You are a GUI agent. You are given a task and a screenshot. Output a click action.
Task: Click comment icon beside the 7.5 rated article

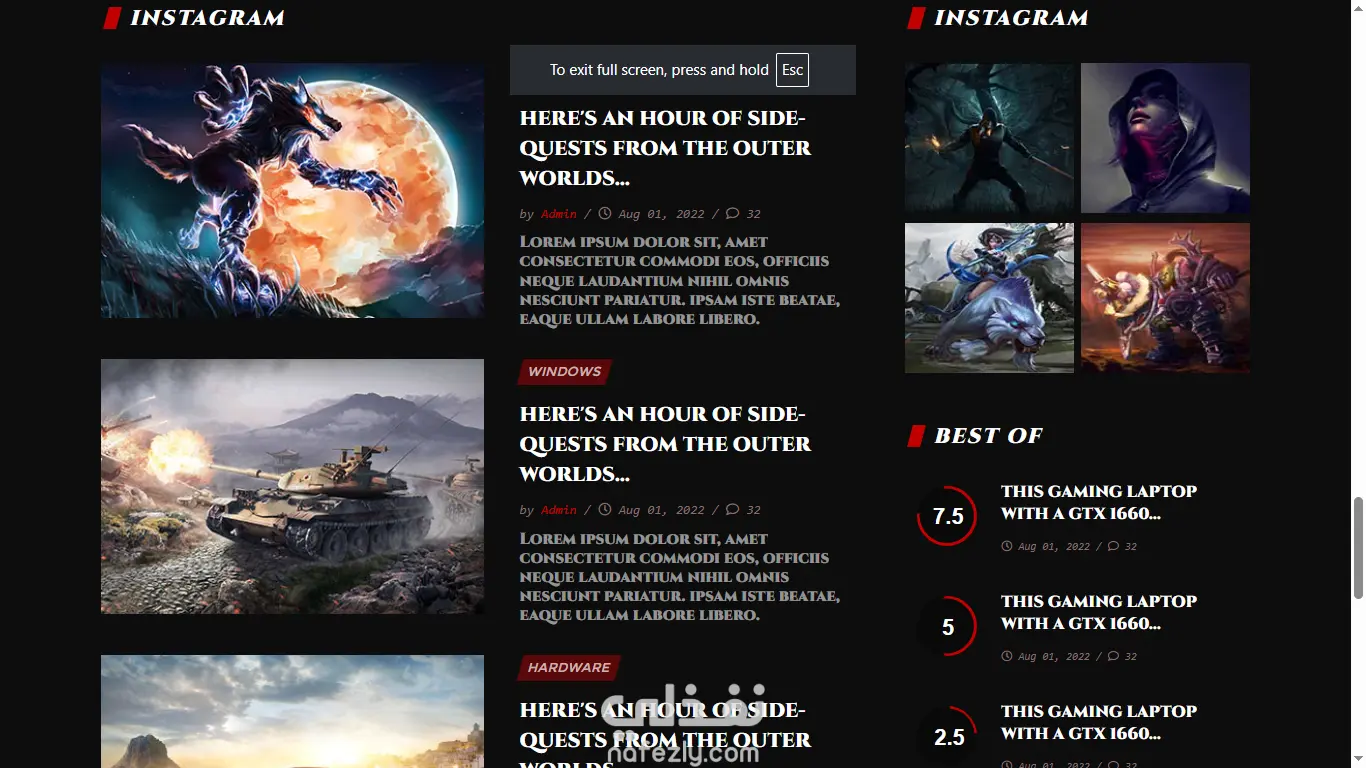pyautogui.click(x=1114, y=546)
